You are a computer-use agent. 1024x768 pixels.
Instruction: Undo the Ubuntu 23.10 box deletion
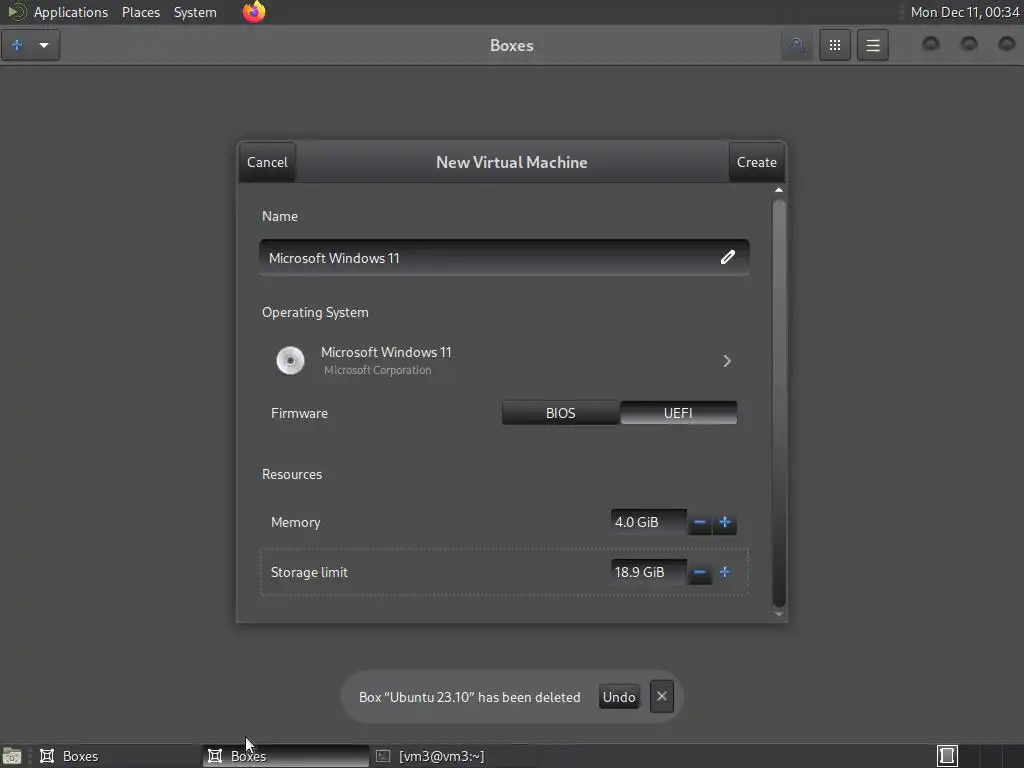click(x=618, y=697)
